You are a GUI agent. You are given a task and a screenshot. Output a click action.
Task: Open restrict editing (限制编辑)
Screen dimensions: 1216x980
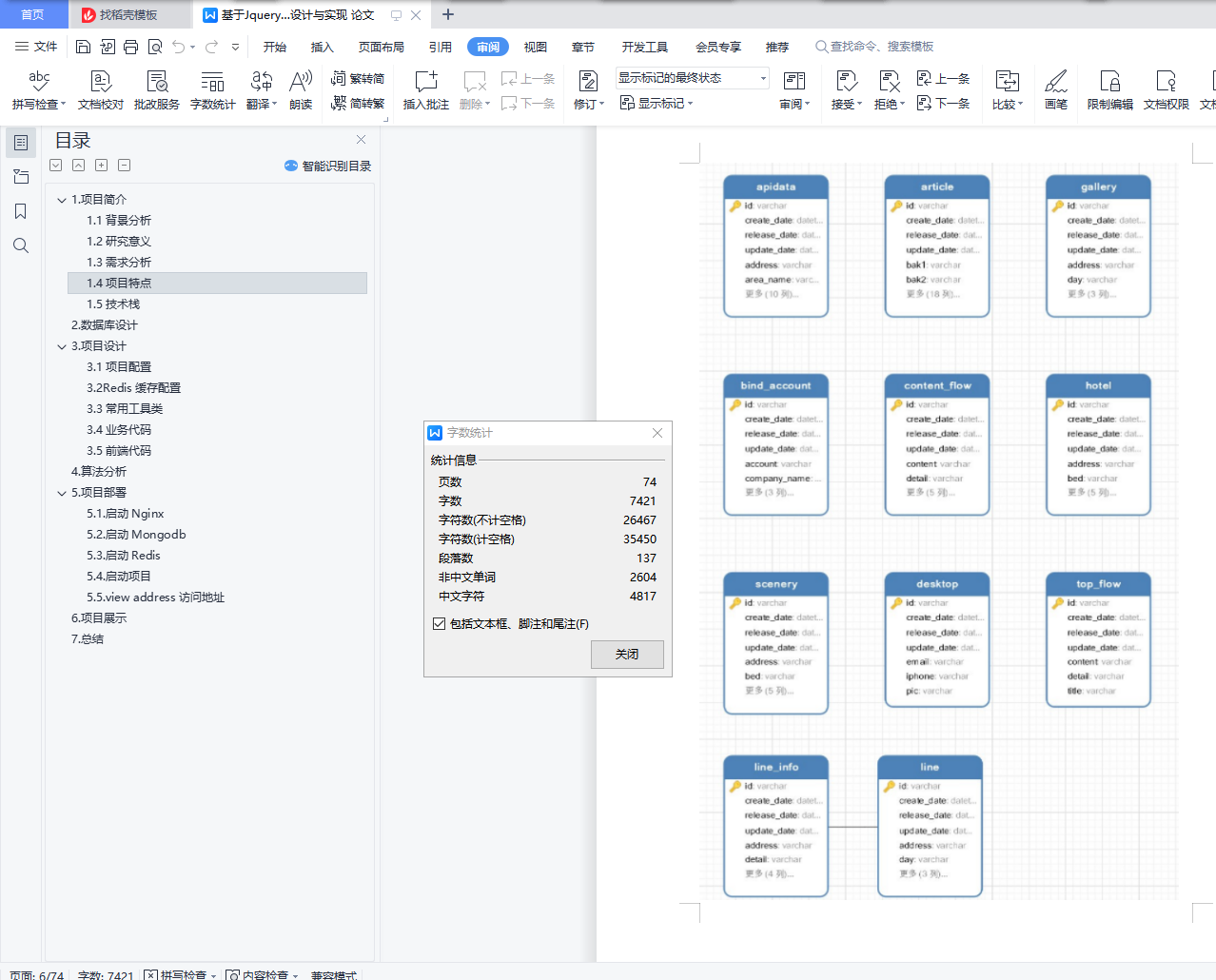(1110, 90)
